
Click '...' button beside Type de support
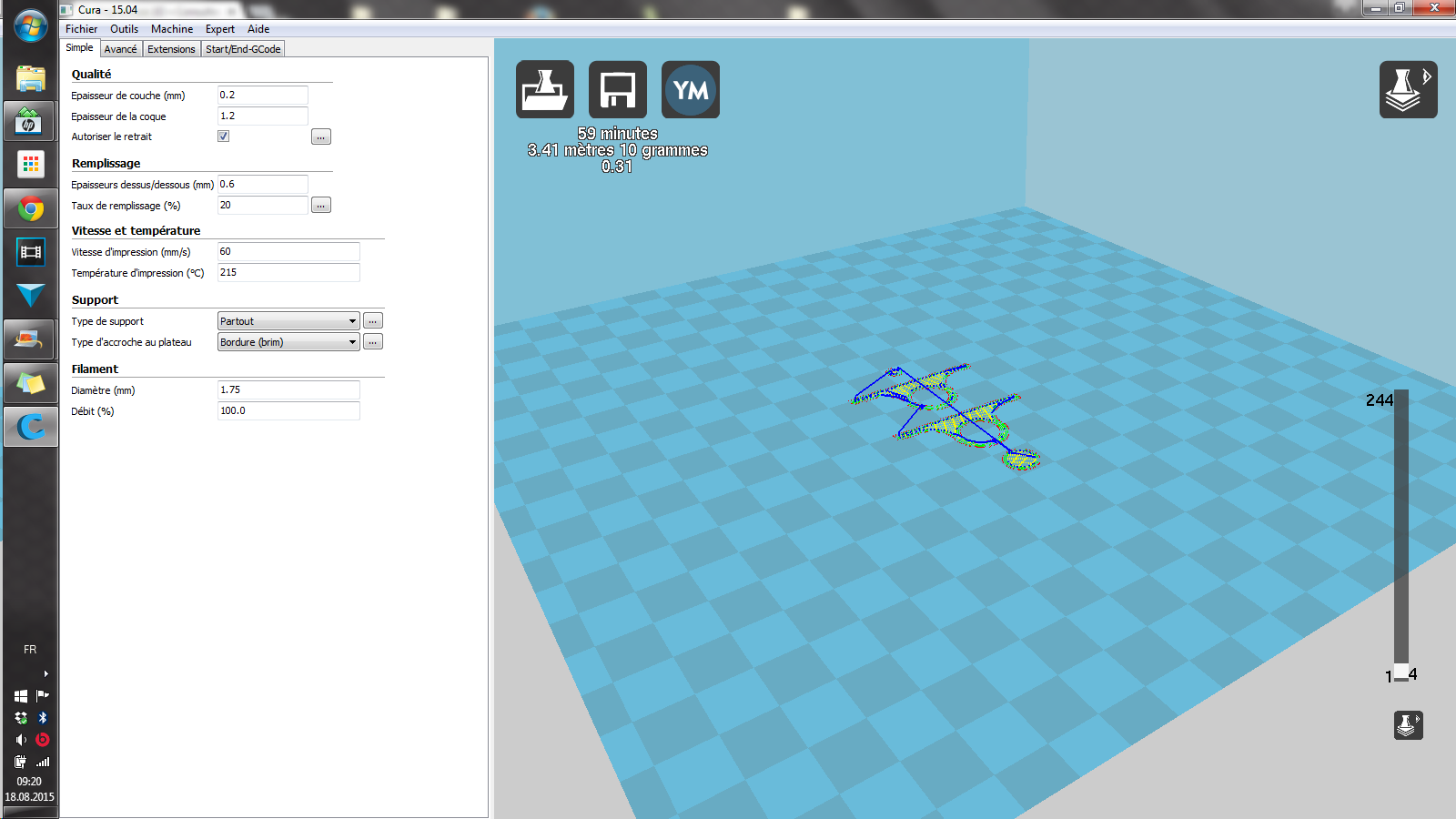[372, 321]
